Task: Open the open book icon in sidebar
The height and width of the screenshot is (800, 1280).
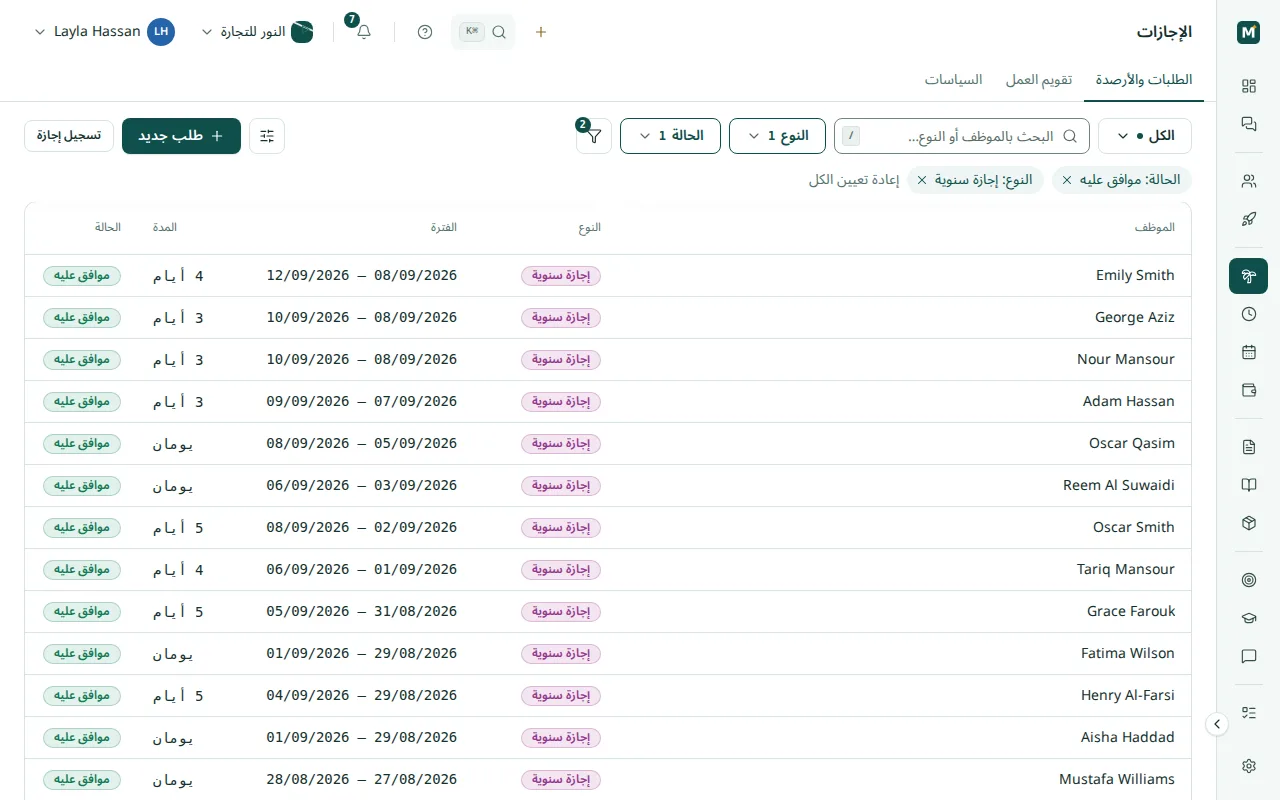Action: (x=1248, y=485)
